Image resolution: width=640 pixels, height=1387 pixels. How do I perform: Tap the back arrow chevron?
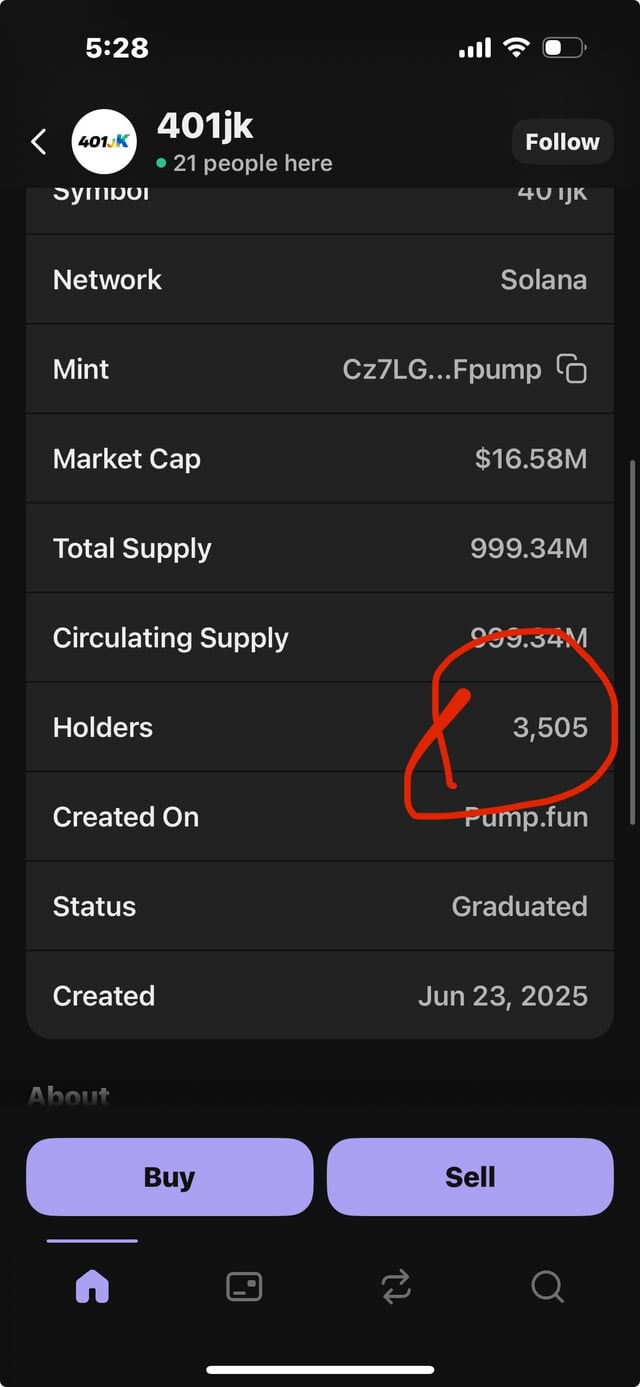click(x=39, y=142)
